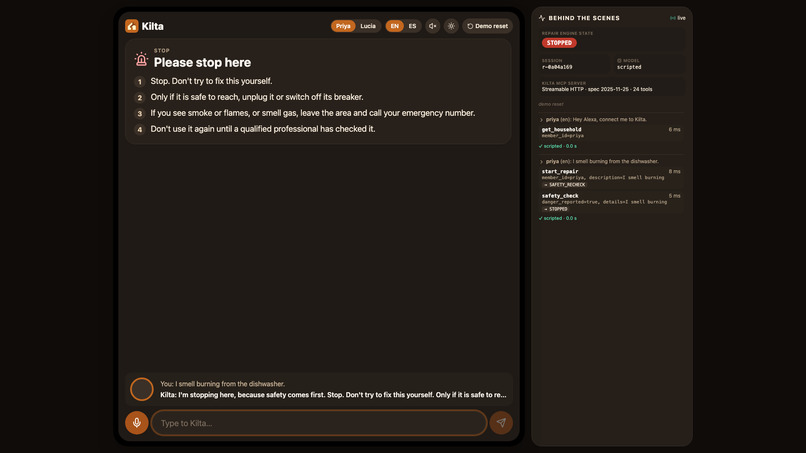Click the Kilta: I'm stopping here reply line
Image resolution: width=806 pixels, height=453 pixels.
(x=333, y=395)
